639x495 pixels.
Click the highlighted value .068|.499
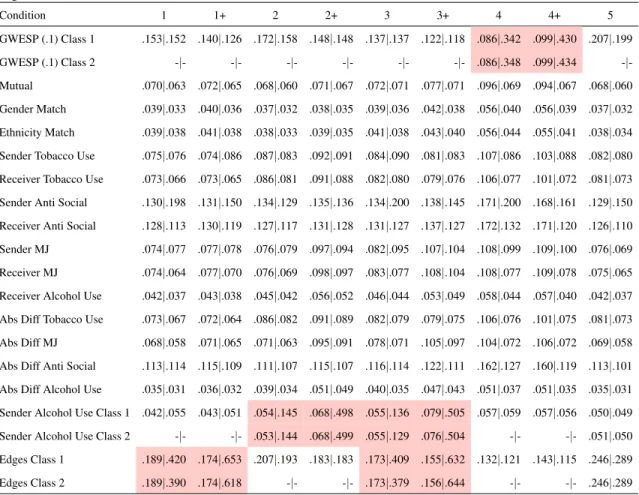[x=331, y=436]
